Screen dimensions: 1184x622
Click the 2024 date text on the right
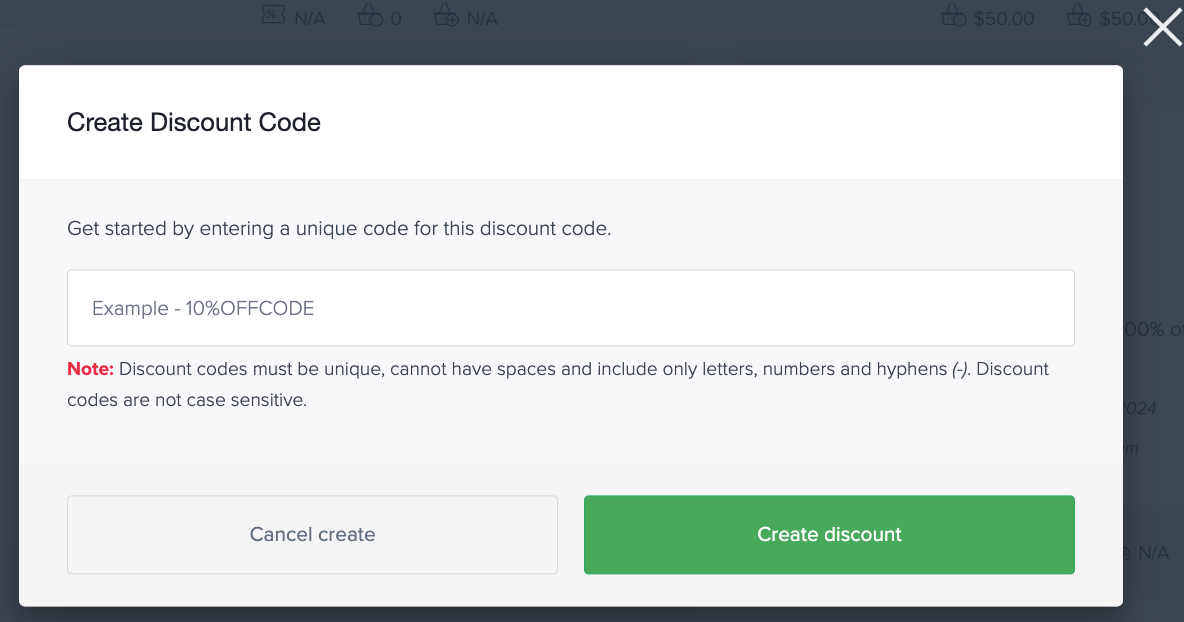(x=1140, y=409)
